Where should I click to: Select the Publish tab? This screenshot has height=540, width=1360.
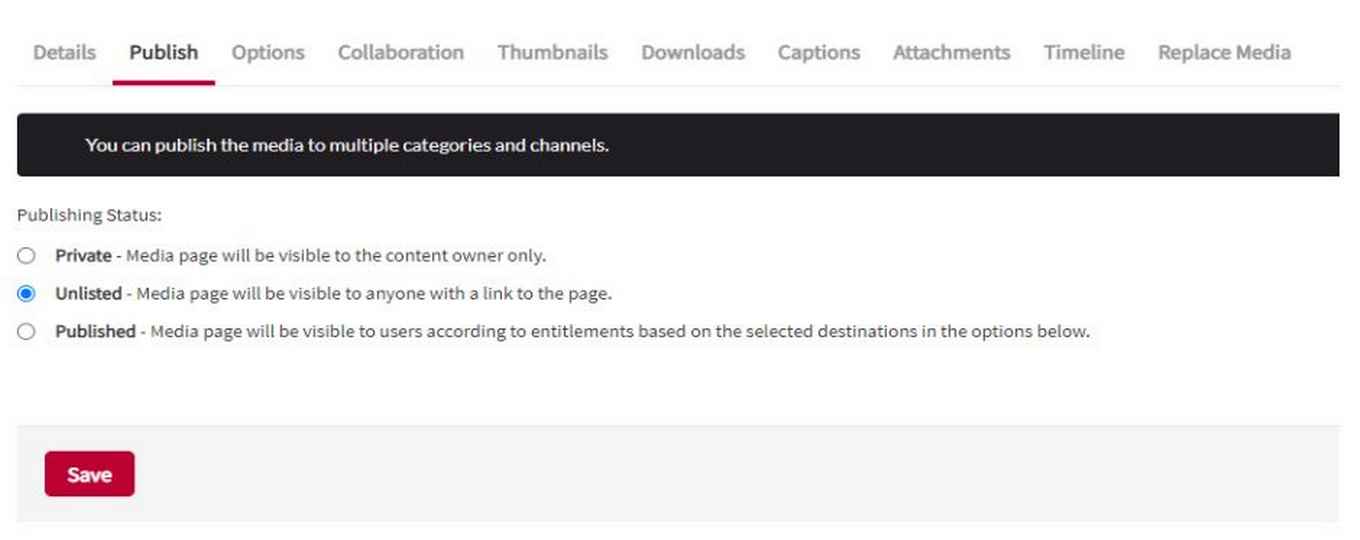point(163,53)
